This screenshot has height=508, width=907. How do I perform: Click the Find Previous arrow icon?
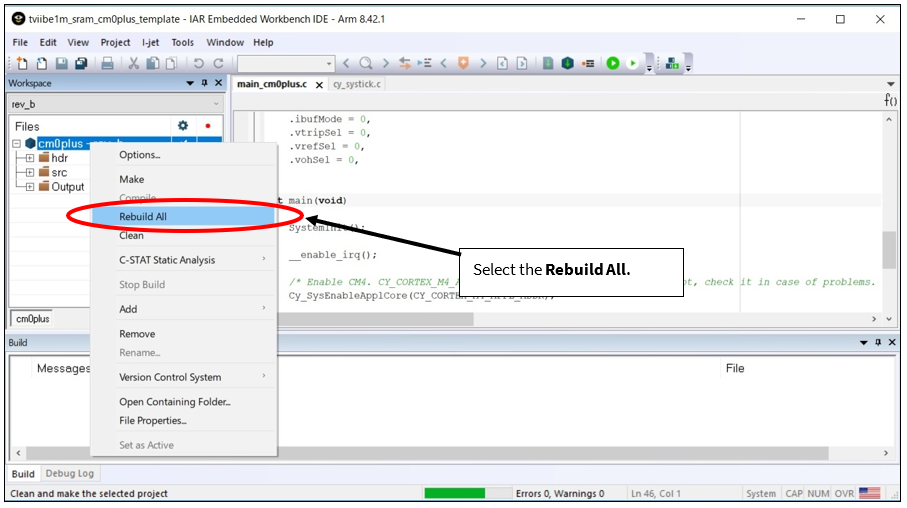pyautogui.click(x=346, y=63)
